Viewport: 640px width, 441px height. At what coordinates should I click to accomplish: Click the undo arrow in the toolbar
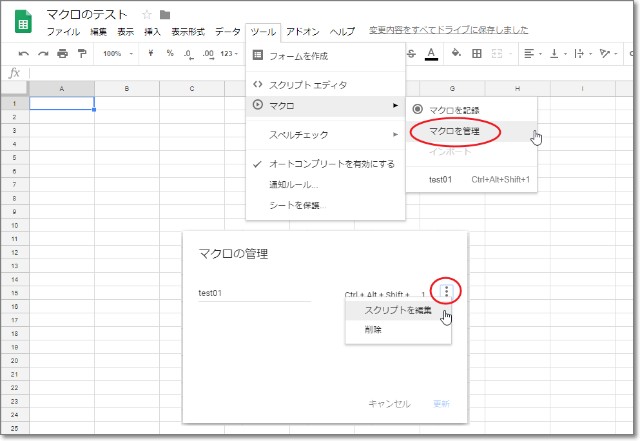(x=24, y=53)
